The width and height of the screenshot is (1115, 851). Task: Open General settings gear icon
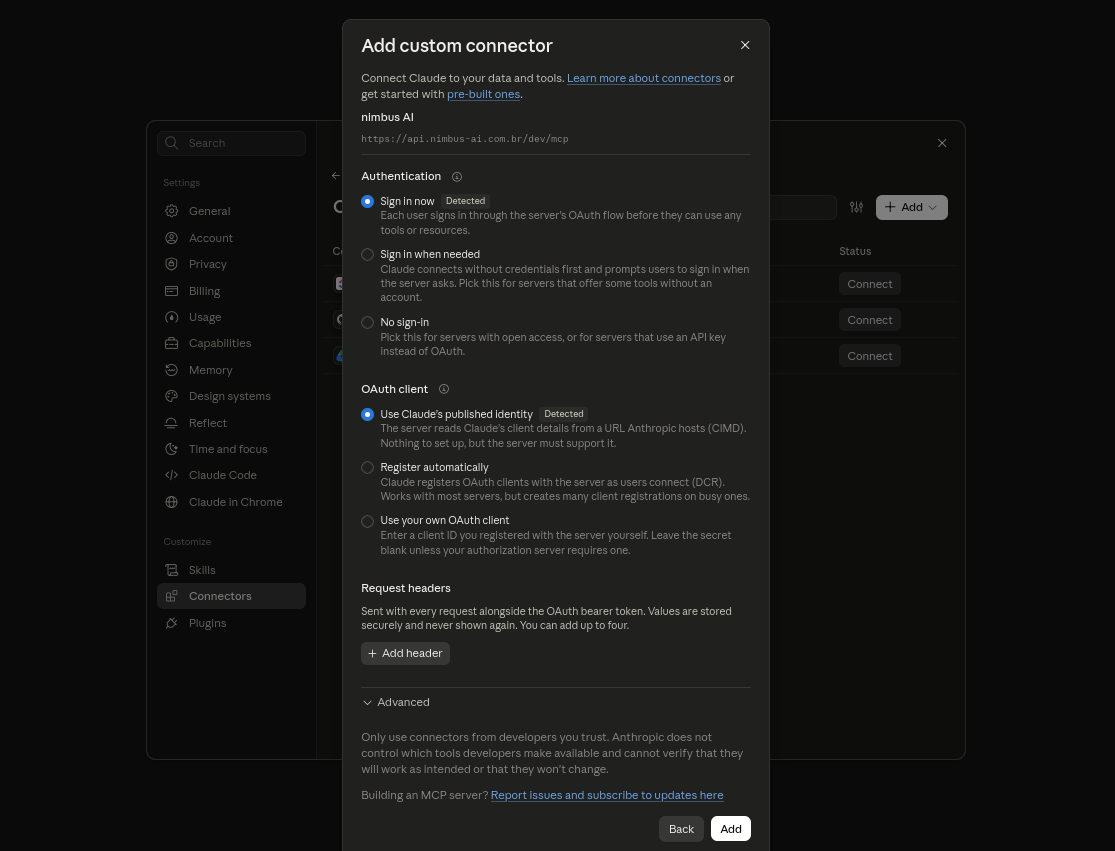171,211
